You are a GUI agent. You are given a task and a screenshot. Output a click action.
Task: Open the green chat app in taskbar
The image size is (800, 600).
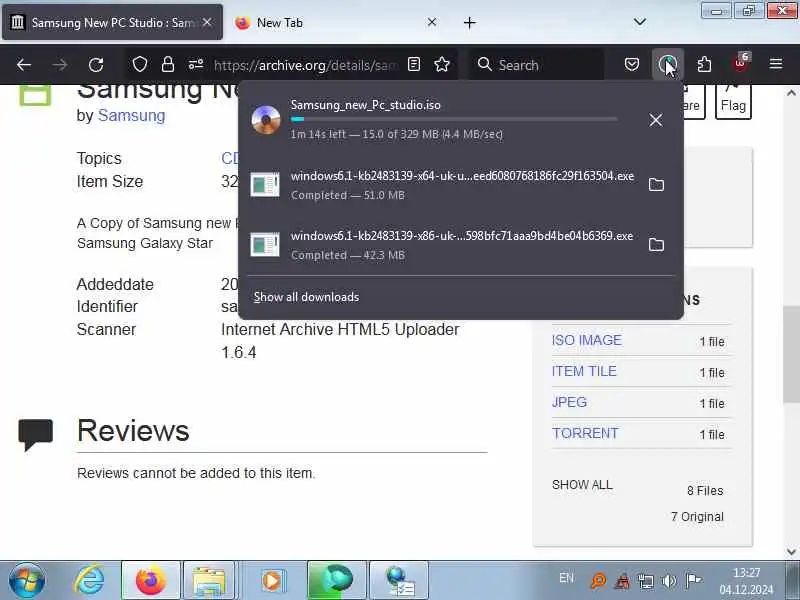point(337,580)
